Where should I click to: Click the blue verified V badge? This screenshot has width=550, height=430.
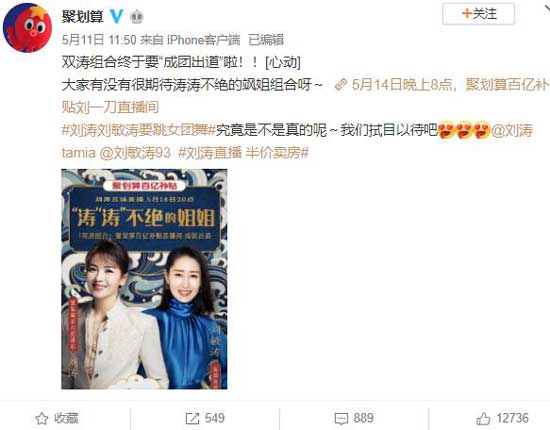[116, 16]
